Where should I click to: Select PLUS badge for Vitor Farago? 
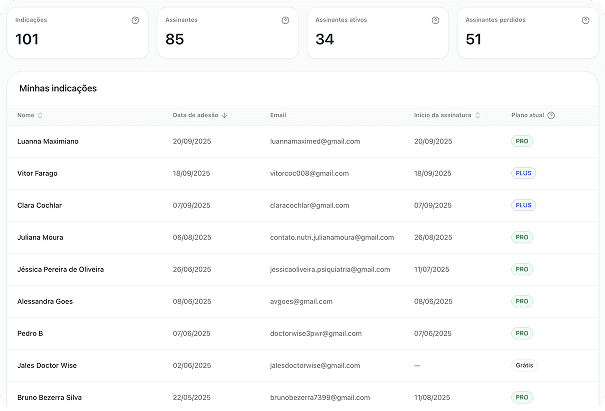point(523,173)
